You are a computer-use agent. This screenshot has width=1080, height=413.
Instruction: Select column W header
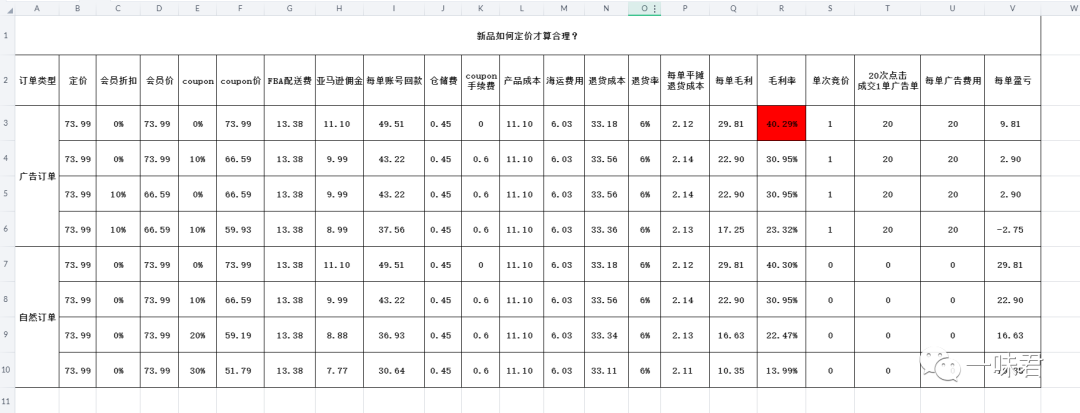tap(1061, 9)
